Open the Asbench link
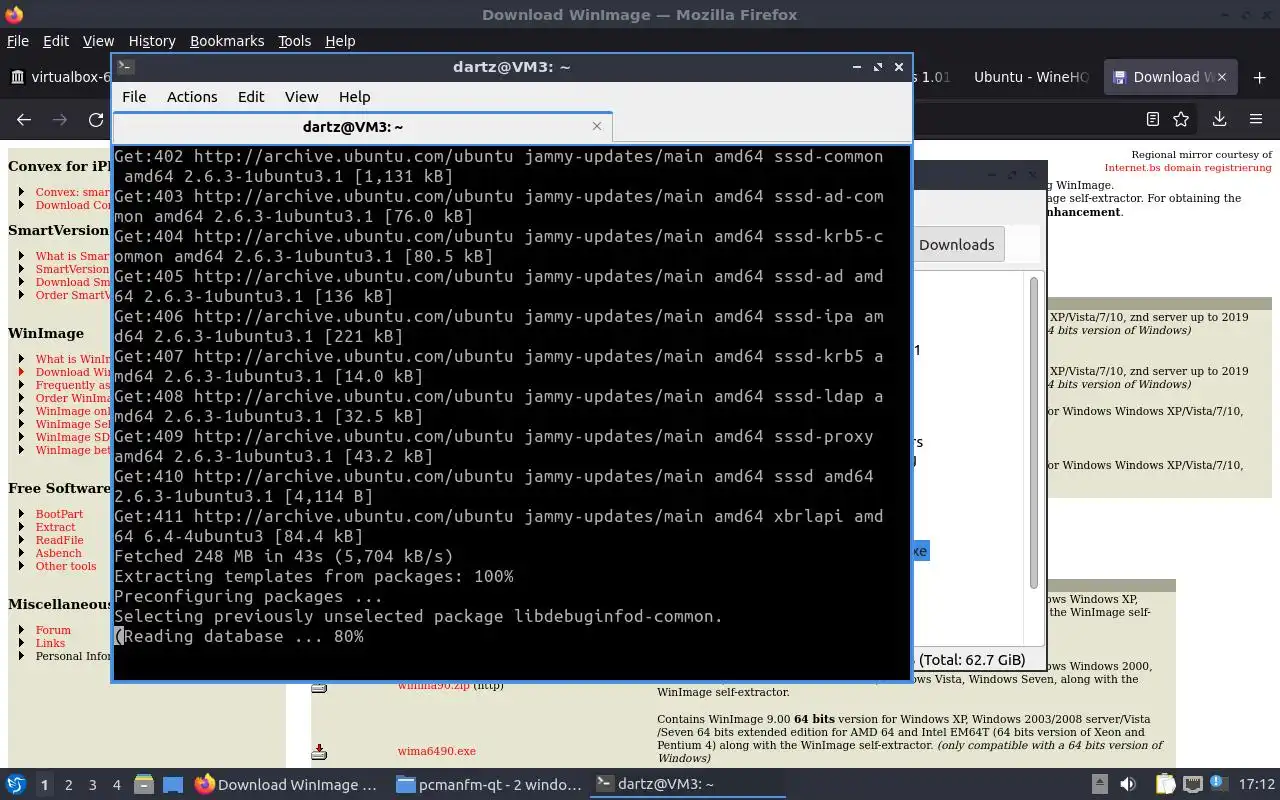Image resolution: width=1280 pixels, height=800 pixels. click(x=58, y=553)
